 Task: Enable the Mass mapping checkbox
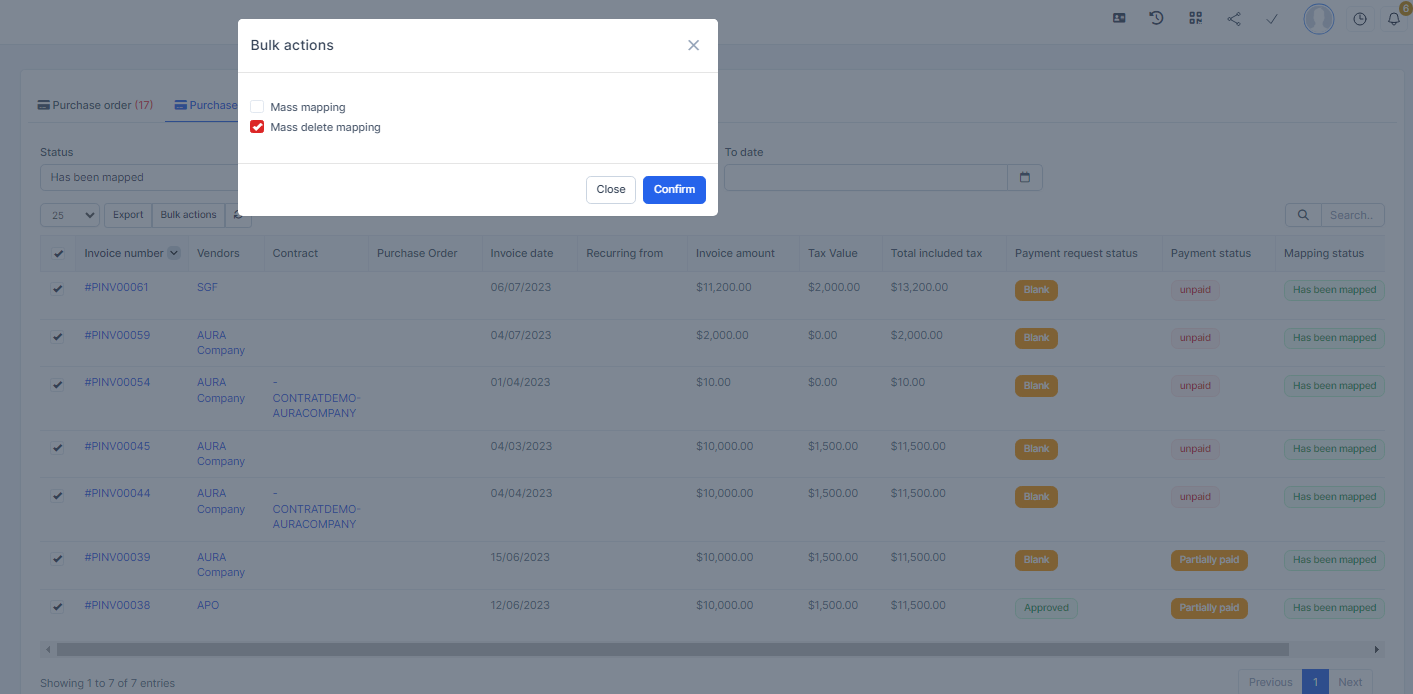coord(257,107)
